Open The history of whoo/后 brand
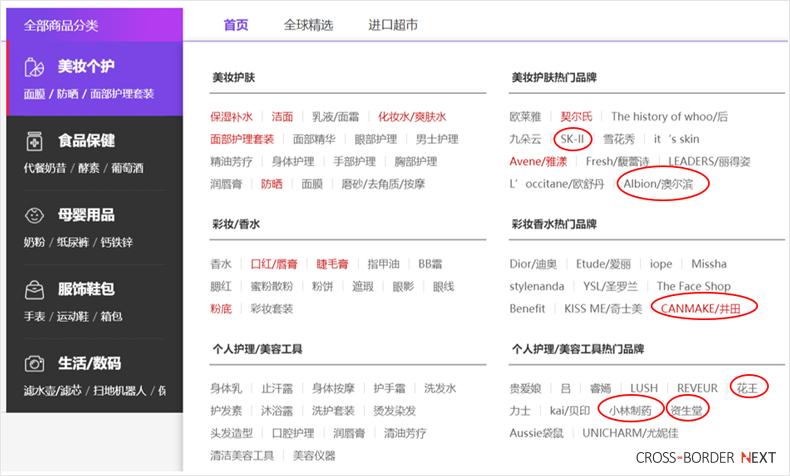790x476 pixels. [x=669, y=117]
